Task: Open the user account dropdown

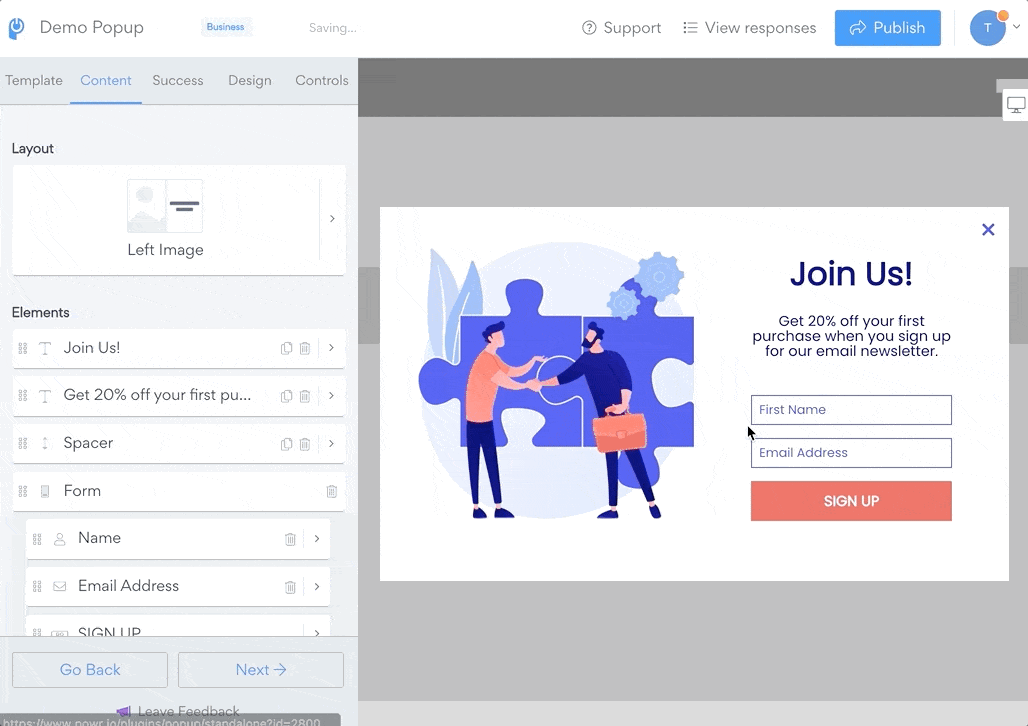Action: pos(995,28)
